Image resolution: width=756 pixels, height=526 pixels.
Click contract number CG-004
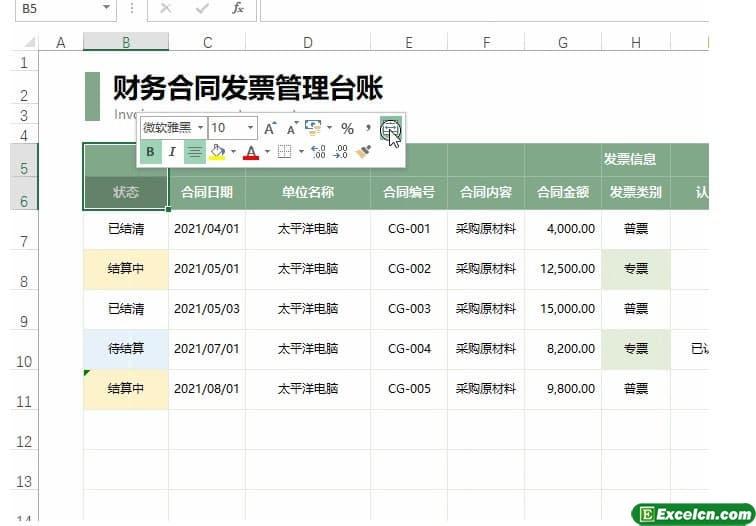(x=409, y=349)
